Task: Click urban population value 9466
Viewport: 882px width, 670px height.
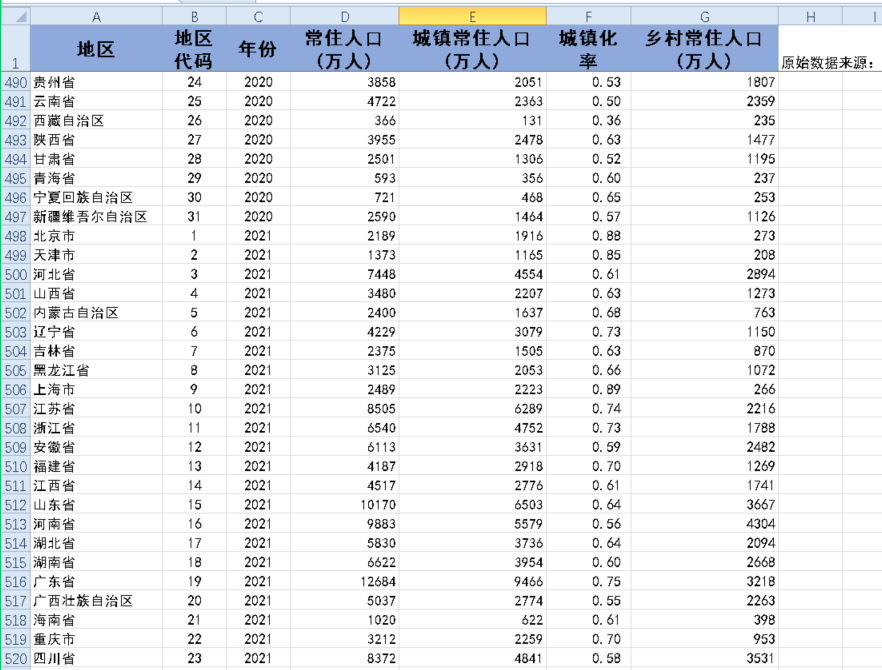Action: click(x=472, y=582)
